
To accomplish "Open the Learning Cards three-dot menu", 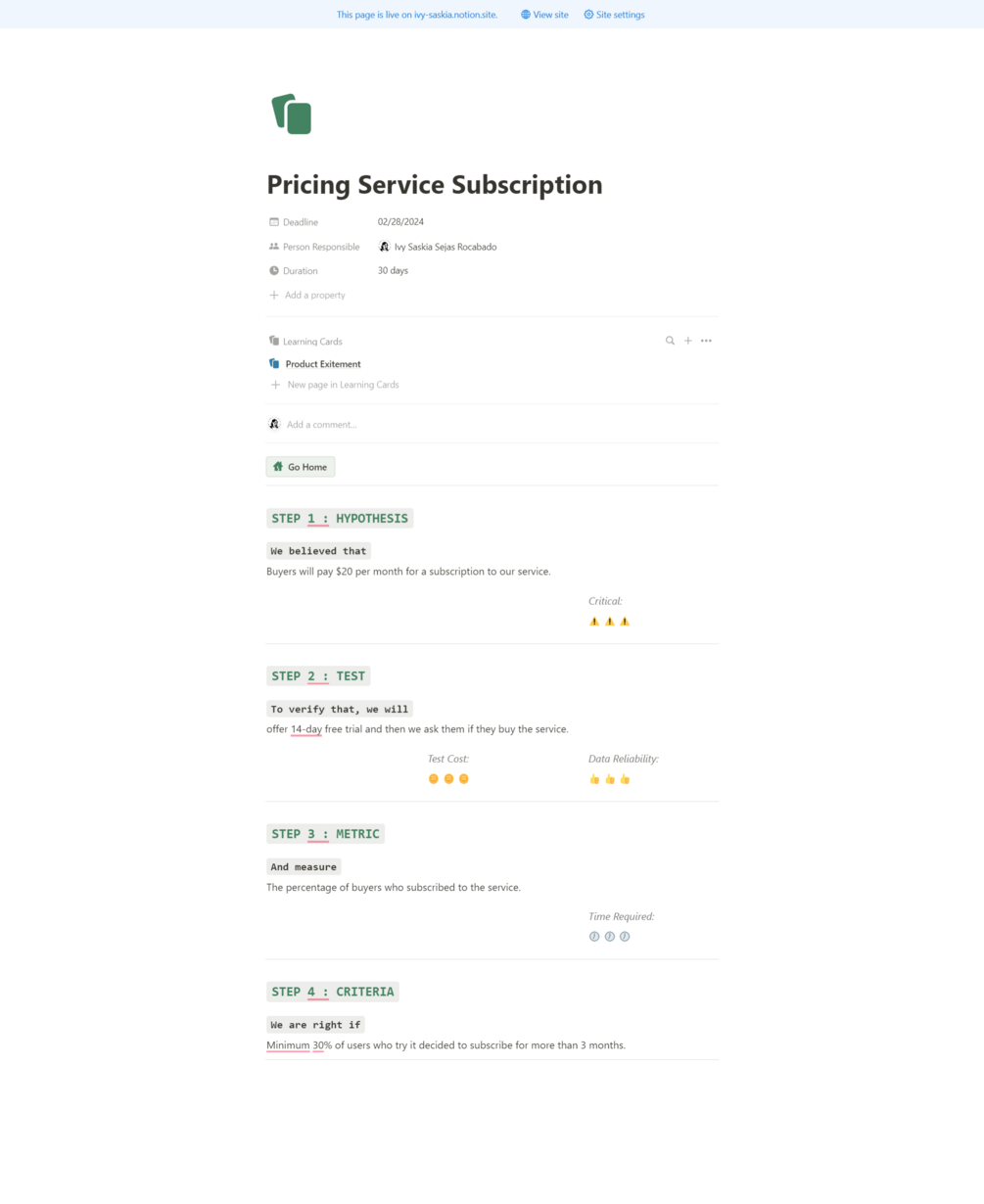I will tap(706, 341).
